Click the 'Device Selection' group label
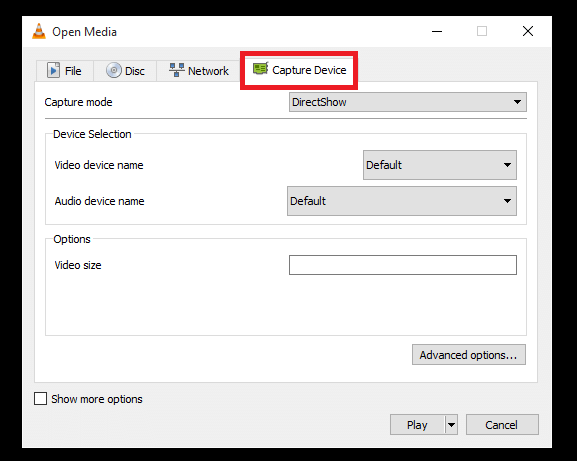 tap(92, 134)
